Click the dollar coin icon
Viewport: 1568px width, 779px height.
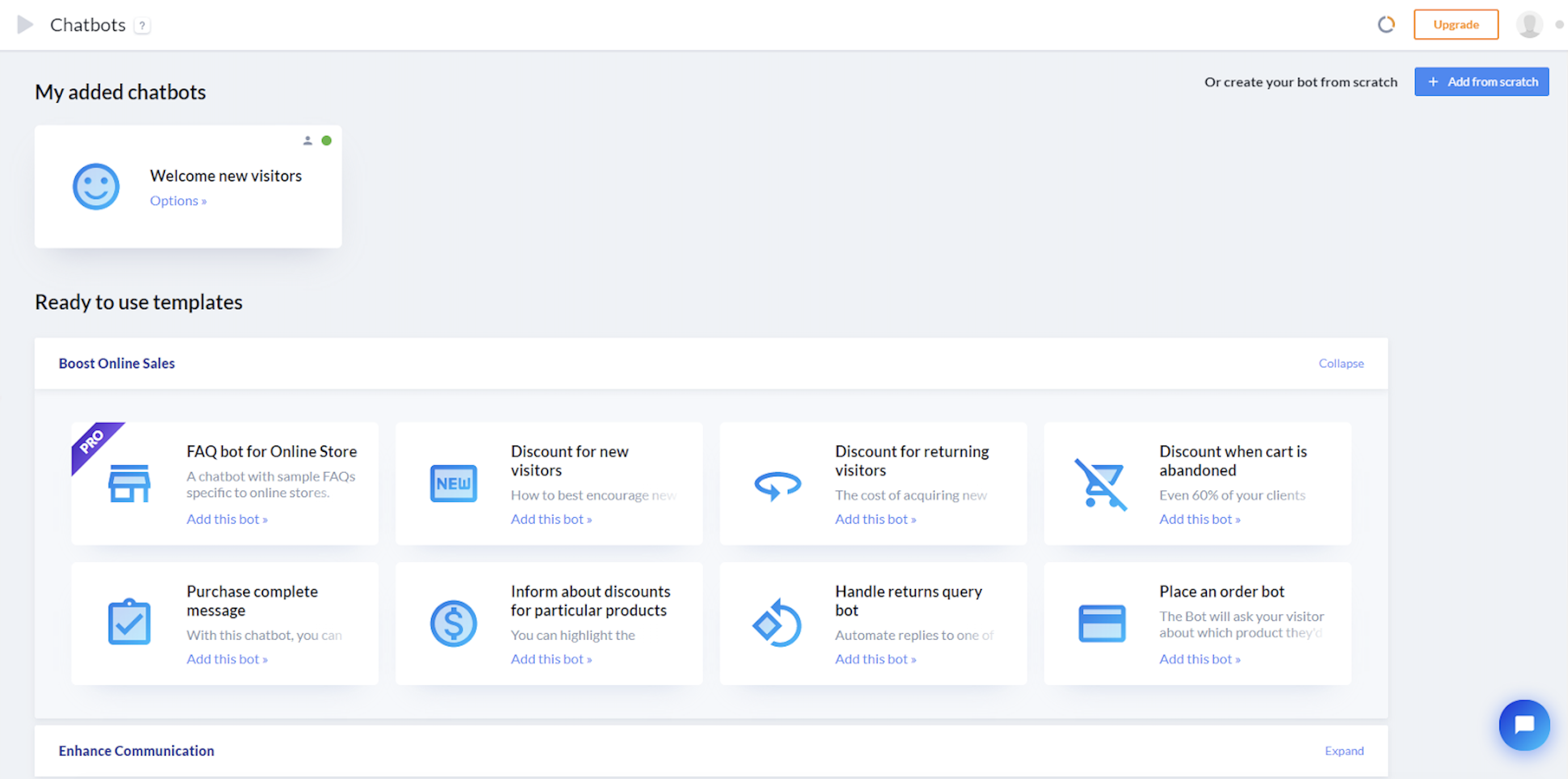454,623
